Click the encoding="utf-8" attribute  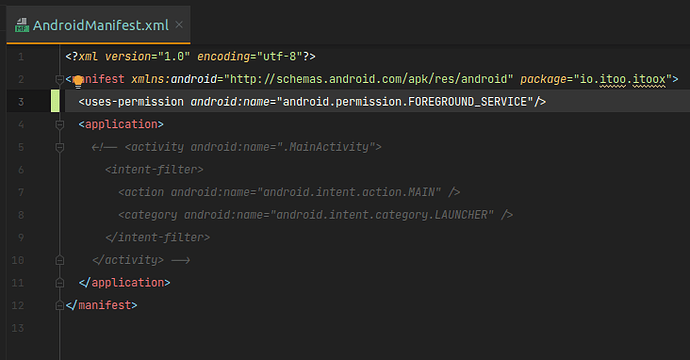(x=250, y=57)
